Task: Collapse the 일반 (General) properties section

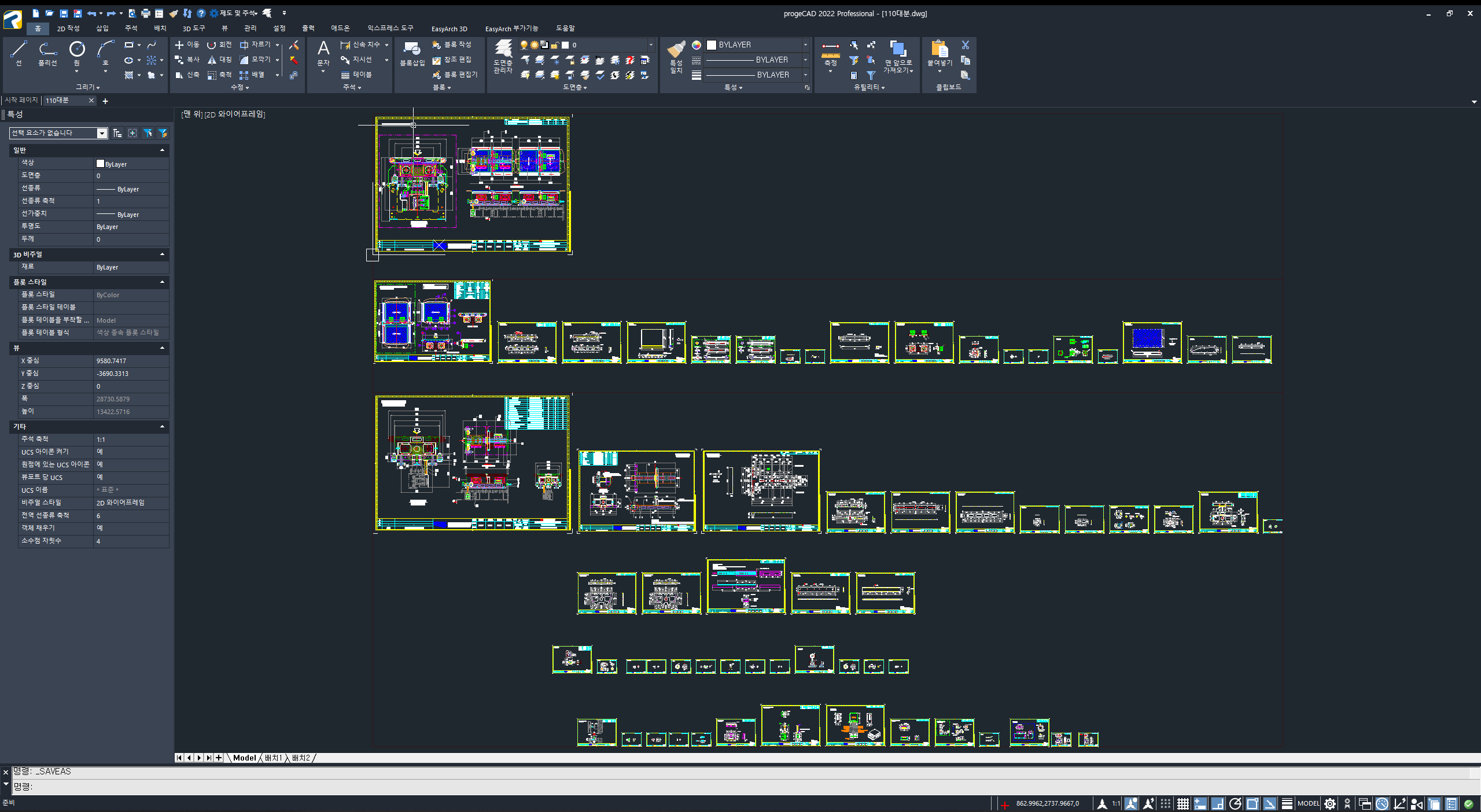Action: click(162, 150)
